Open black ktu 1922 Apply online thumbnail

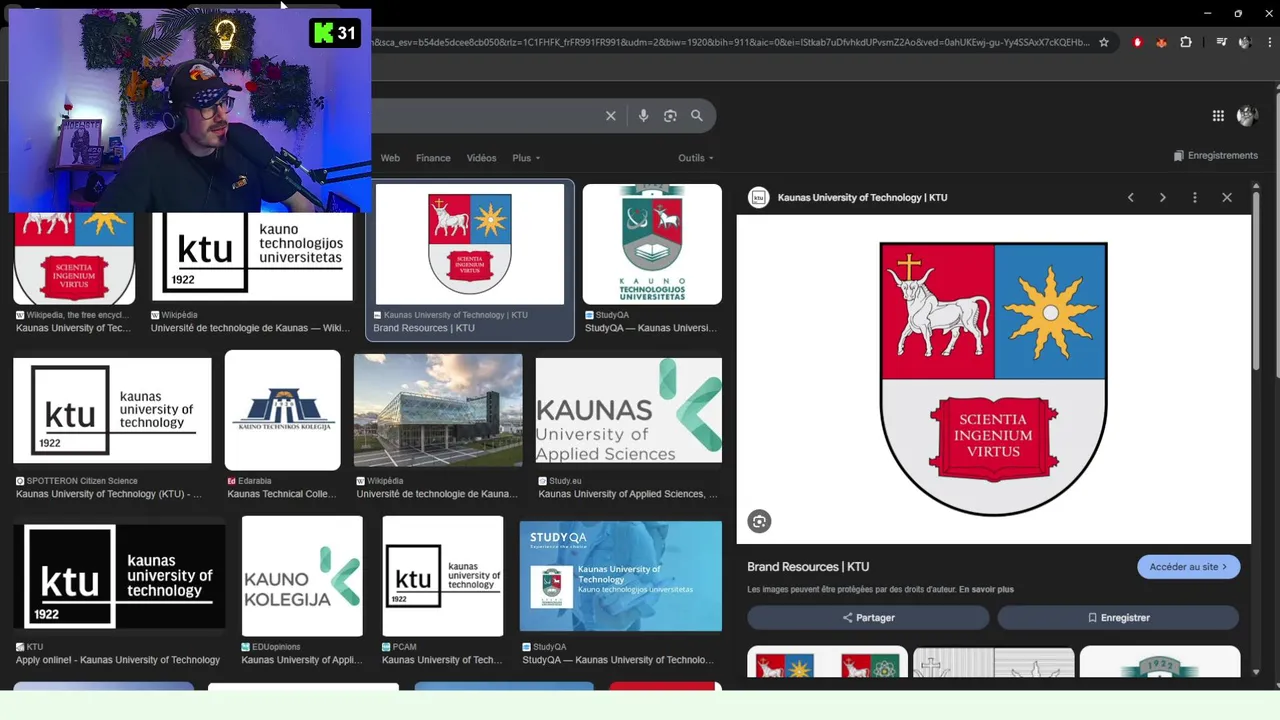click(119, 577)
